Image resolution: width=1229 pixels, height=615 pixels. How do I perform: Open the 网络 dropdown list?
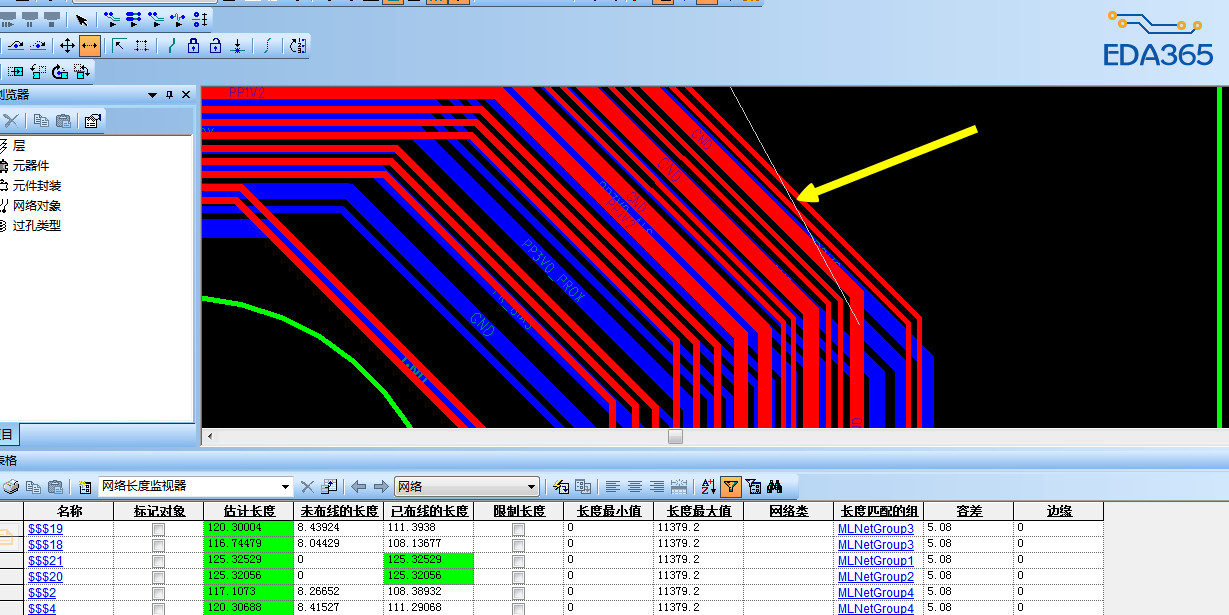pyautogui.click(x=532, y=487)
